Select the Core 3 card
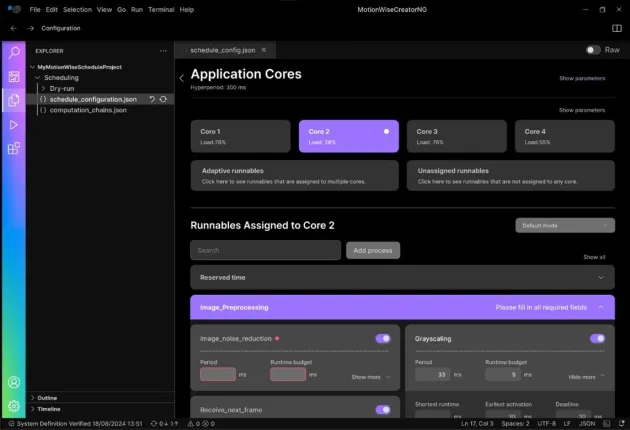The image size is (630, 430). pyautogui.click(x=456, y=136)
